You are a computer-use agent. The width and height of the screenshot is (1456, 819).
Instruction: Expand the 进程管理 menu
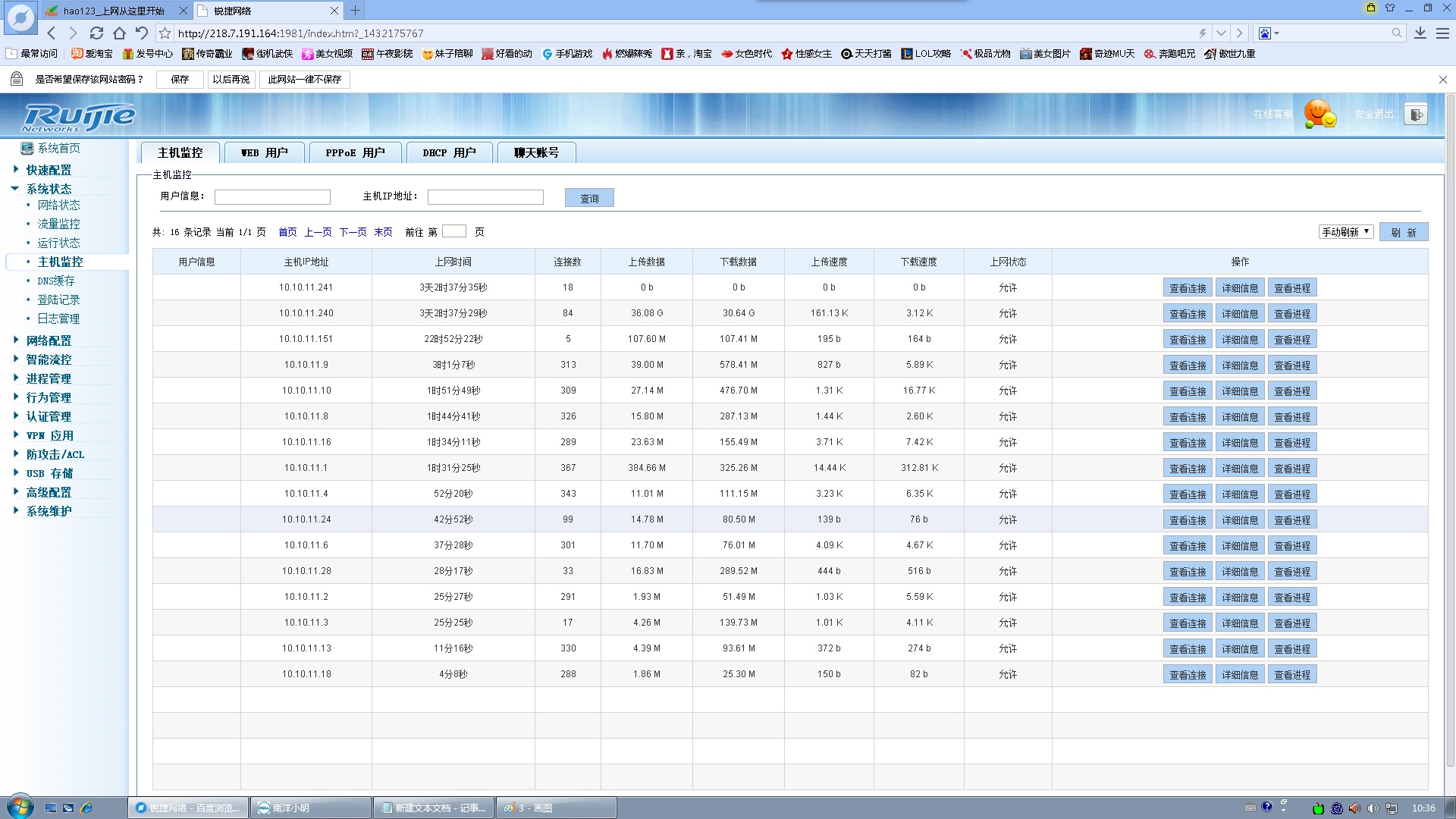point(49,378)
